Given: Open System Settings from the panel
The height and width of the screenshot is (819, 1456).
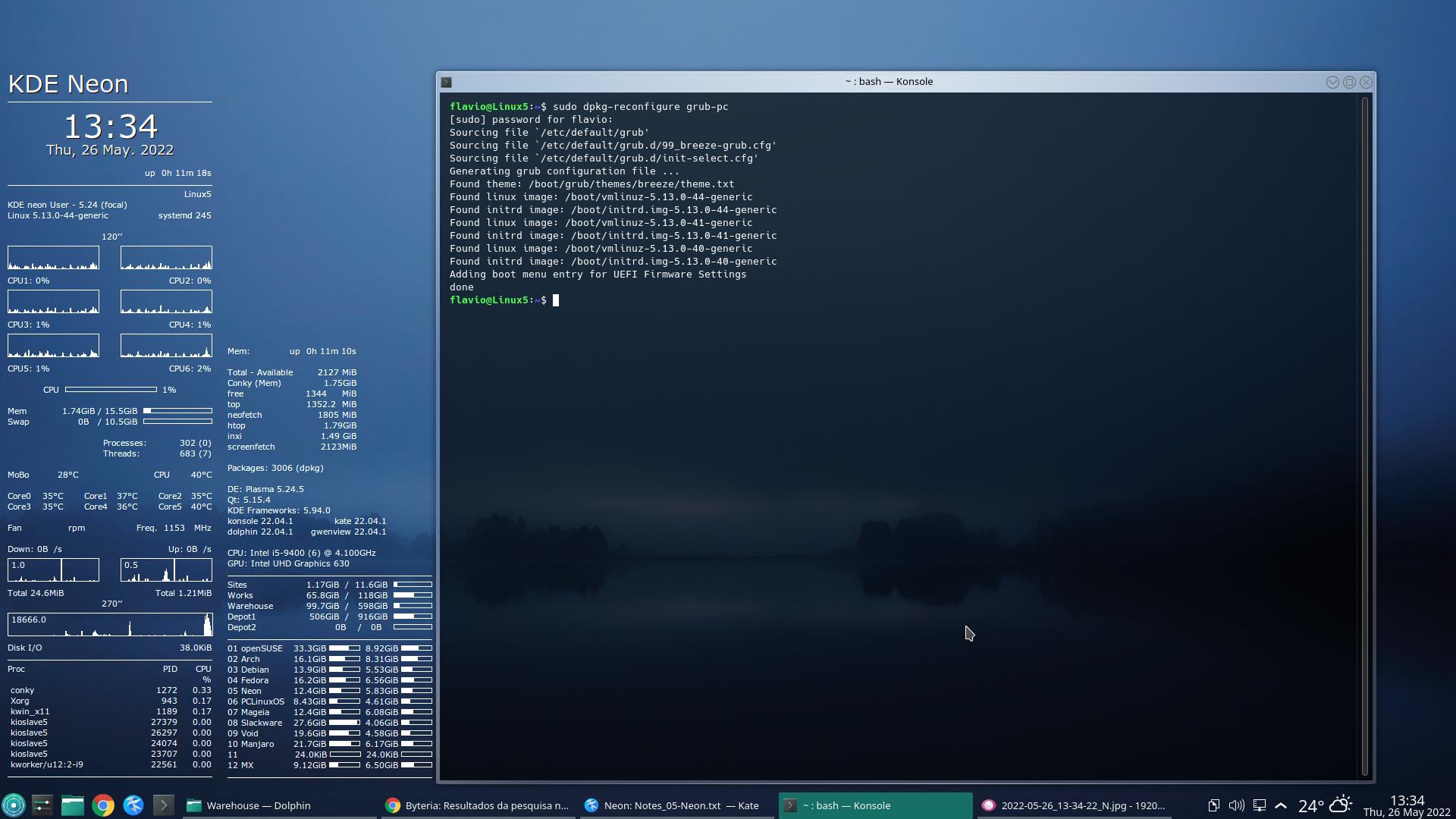Looking at the screenshot, I should click(x=42, y=805).
